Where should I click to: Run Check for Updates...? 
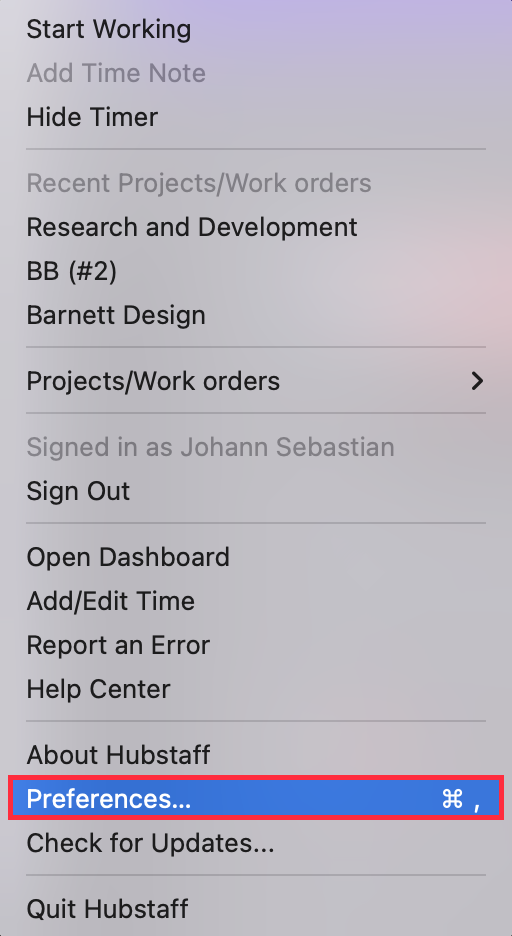pyautogui.click(x=256, y=843)
